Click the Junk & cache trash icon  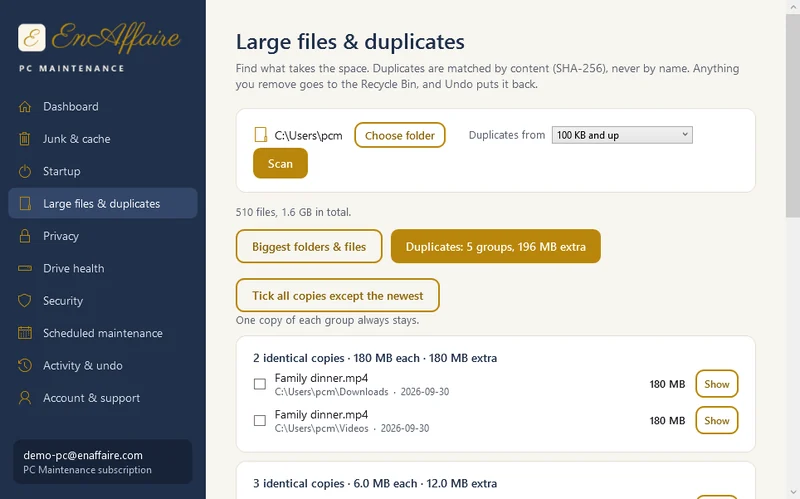point(24,139)
